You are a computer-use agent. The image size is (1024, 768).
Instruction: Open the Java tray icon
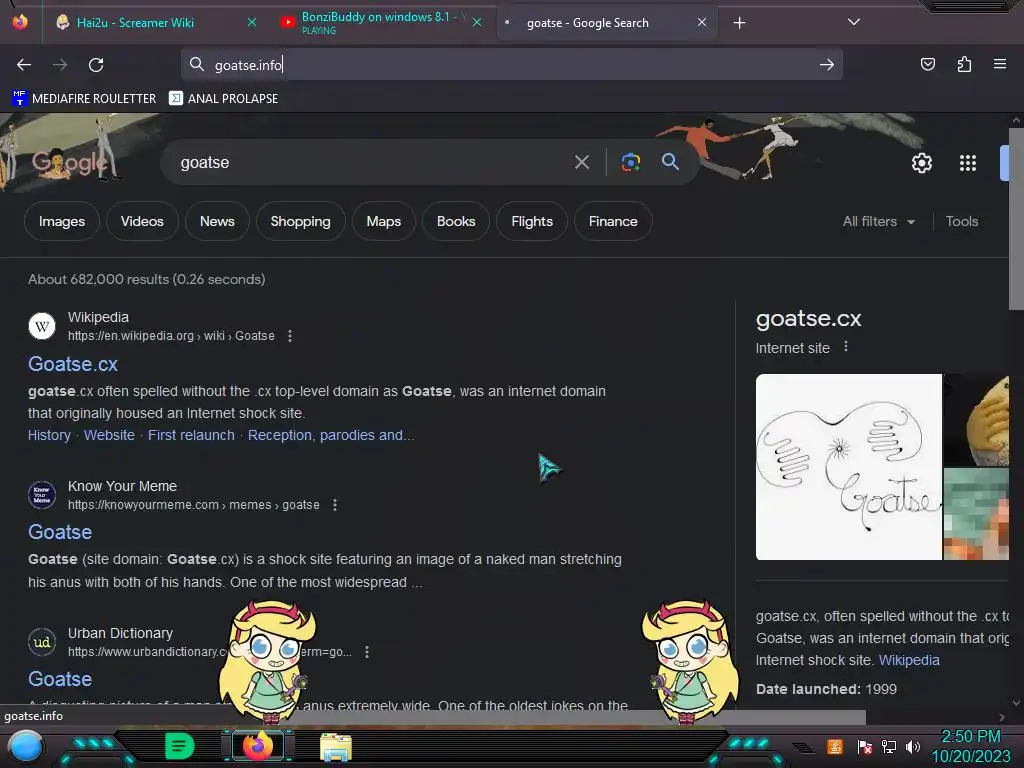click(835, 746)
